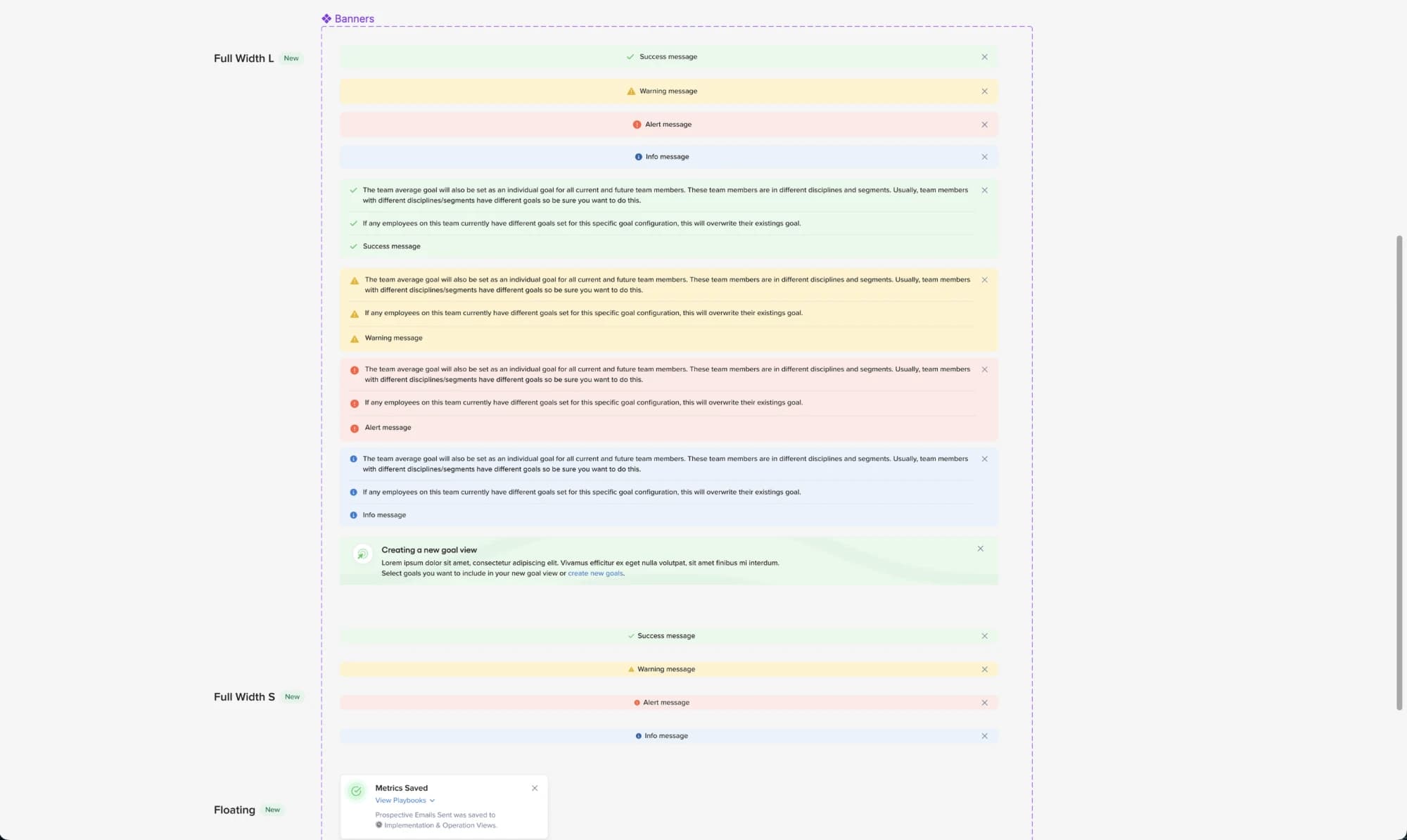Click the Metrics Saved title text
1407x840 pixels.
pyautogui.click(x=401, y=788)
